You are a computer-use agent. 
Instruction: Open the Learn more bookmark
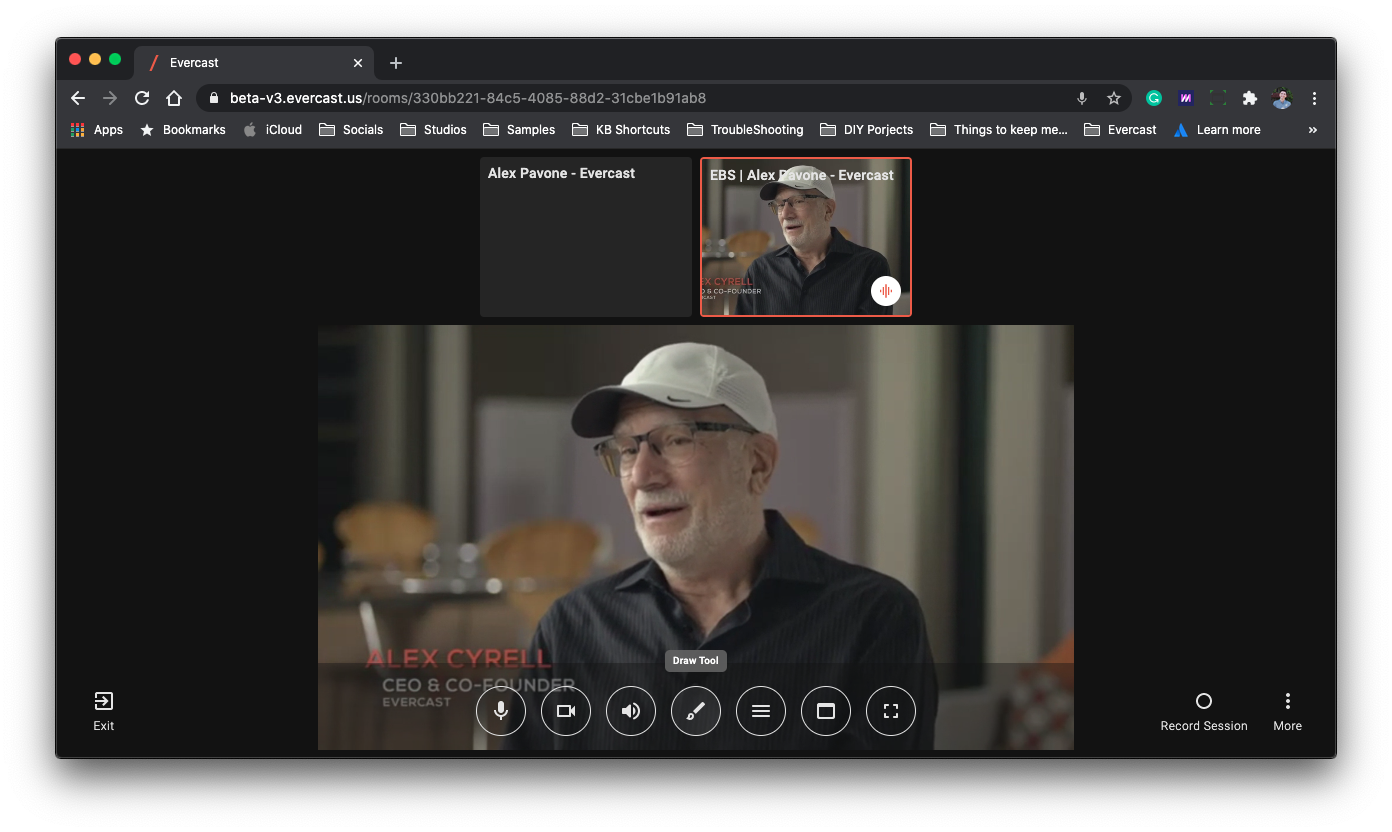(1217, 130)
